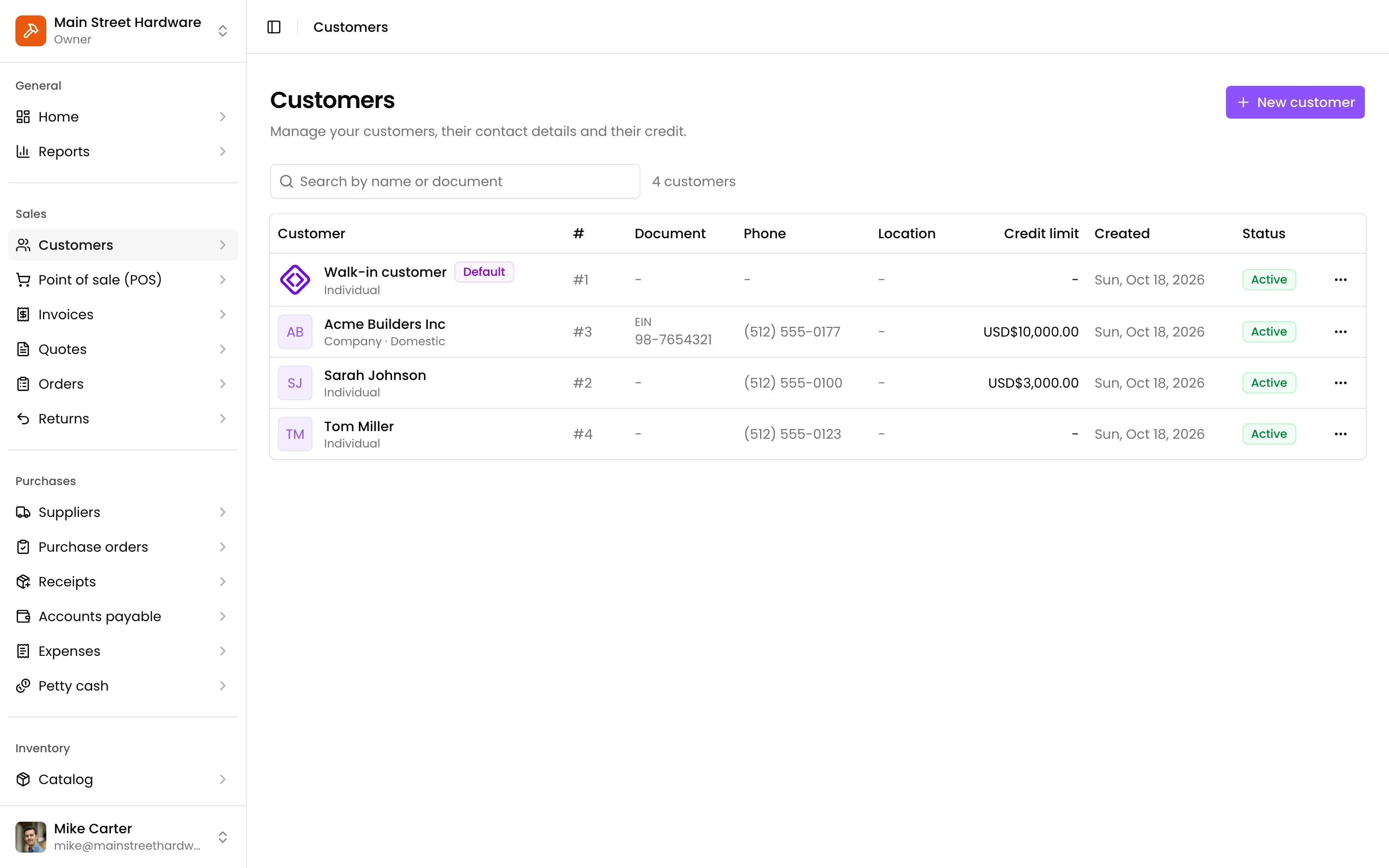Click the Petty cash coins icon
The image size is (1389, 868).
[23, 686]
